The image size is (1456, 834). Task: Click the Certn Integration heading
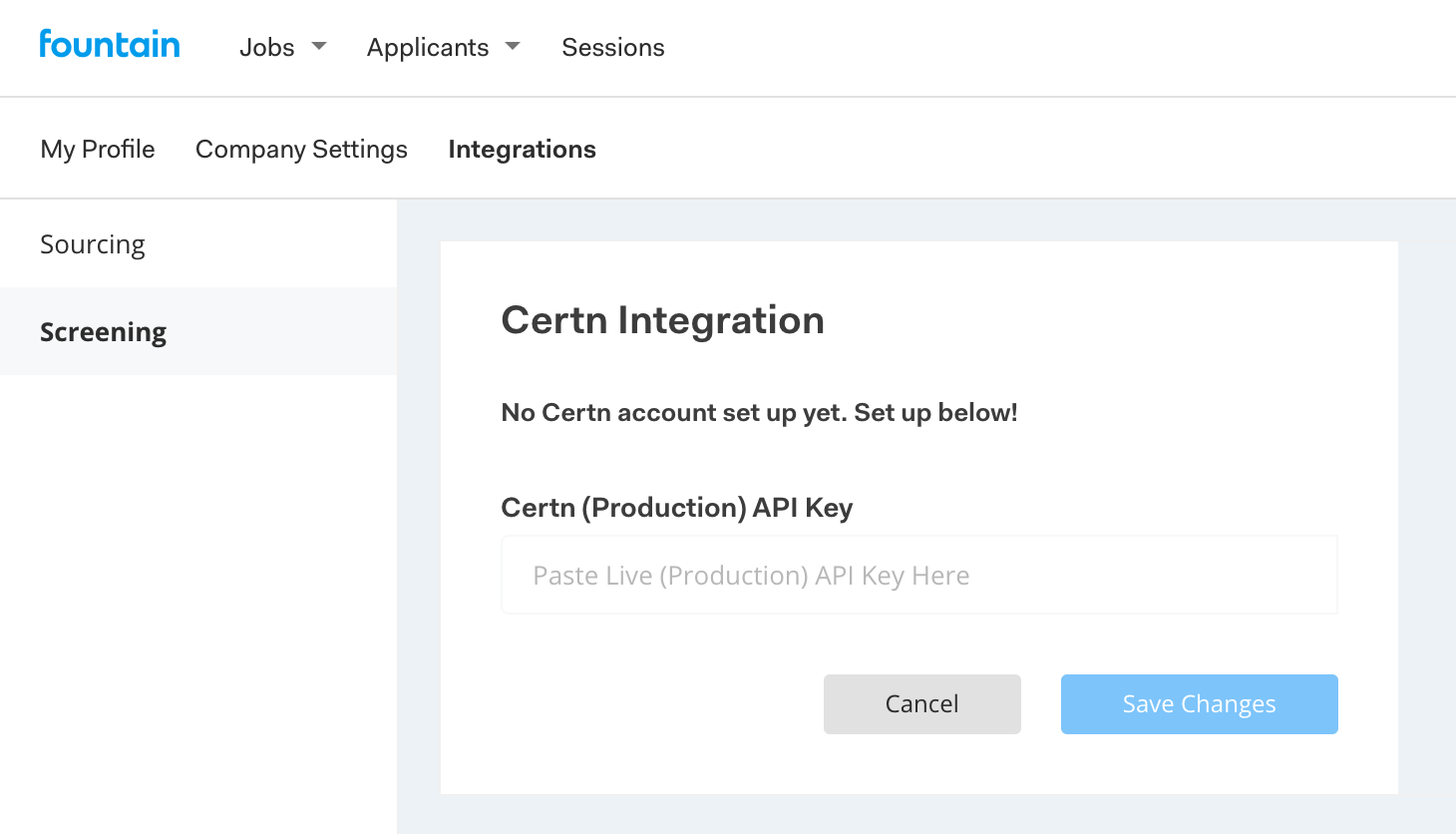tap(662, 319)
